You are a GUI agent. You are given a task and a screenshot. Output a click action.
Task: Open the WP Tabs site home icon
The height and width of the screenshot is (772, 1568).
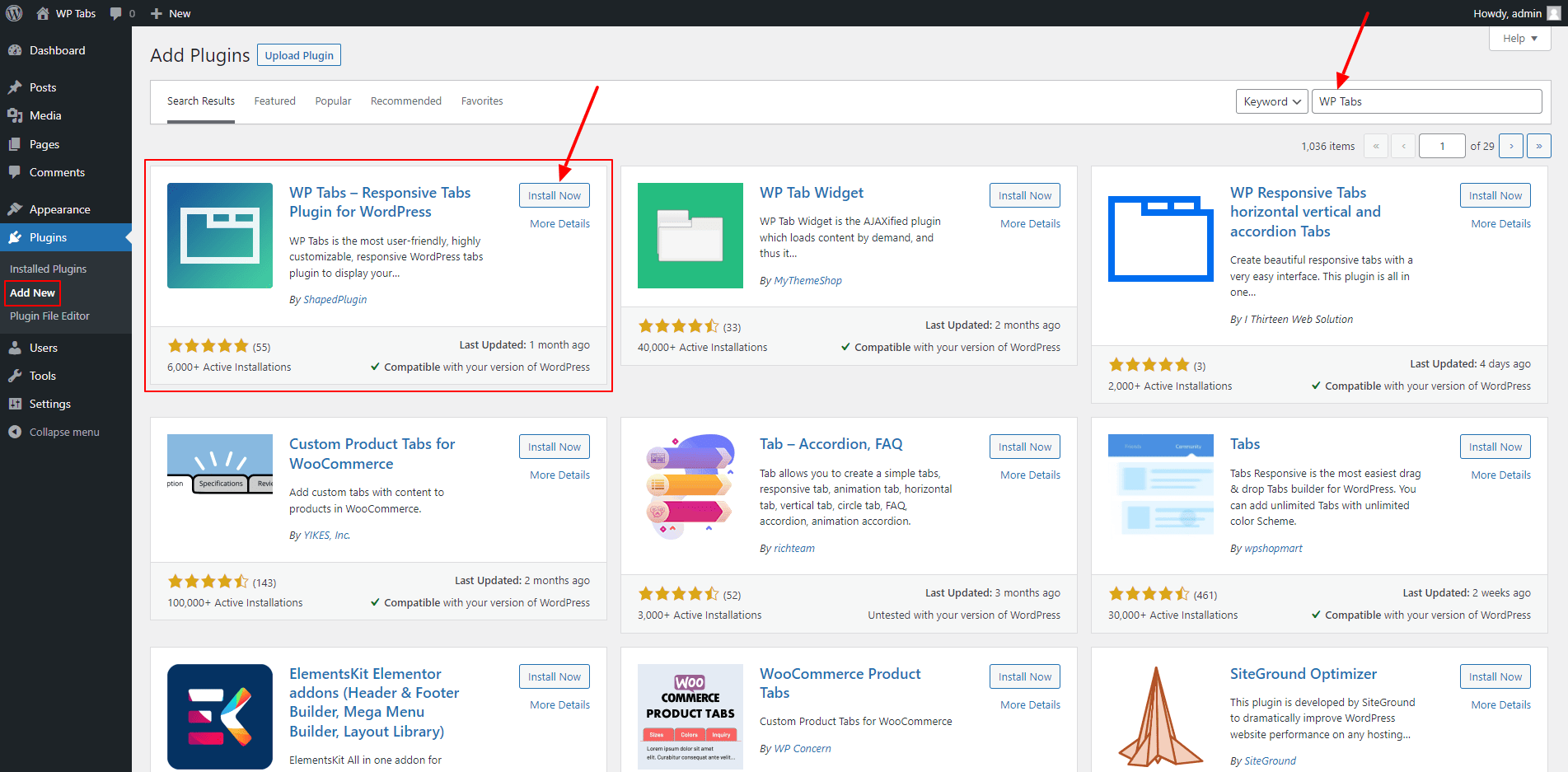pyautogui.click(x=43, y=13)
